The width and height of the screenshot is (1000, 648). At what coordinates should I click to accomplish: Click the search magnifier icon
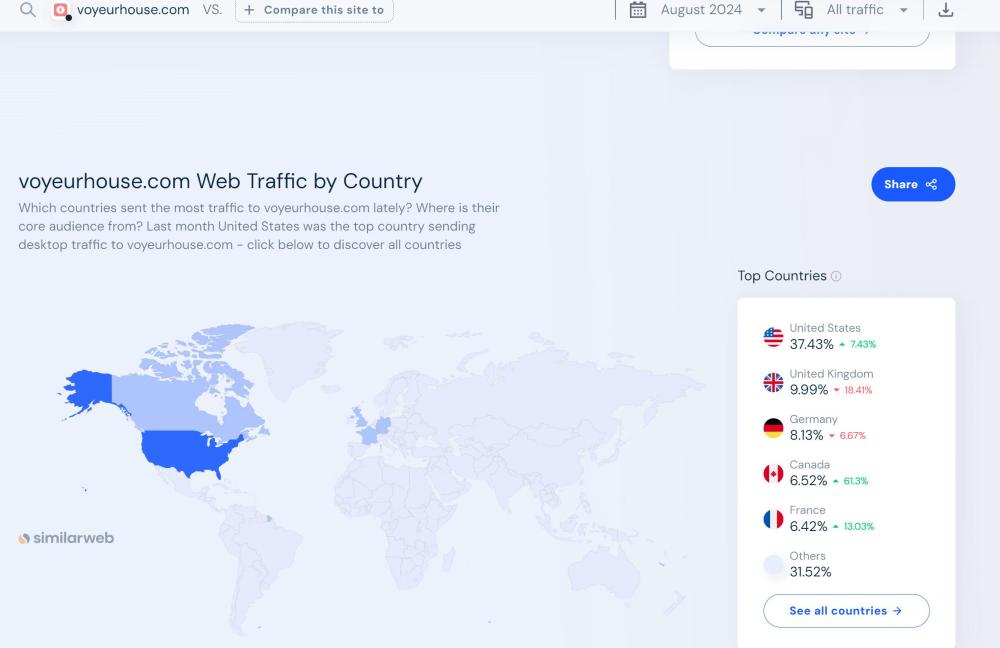coord(28,10)
